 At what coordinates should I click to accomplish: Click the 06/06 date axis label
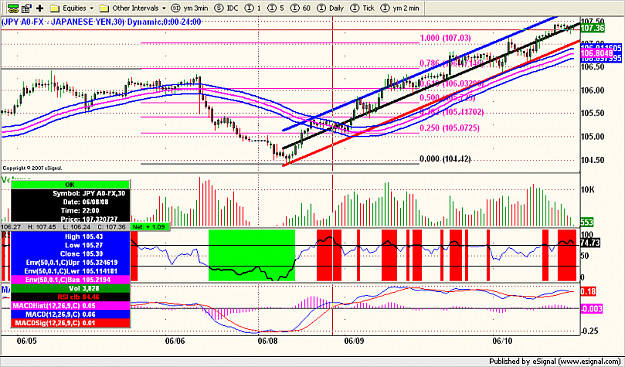point(175,341)
